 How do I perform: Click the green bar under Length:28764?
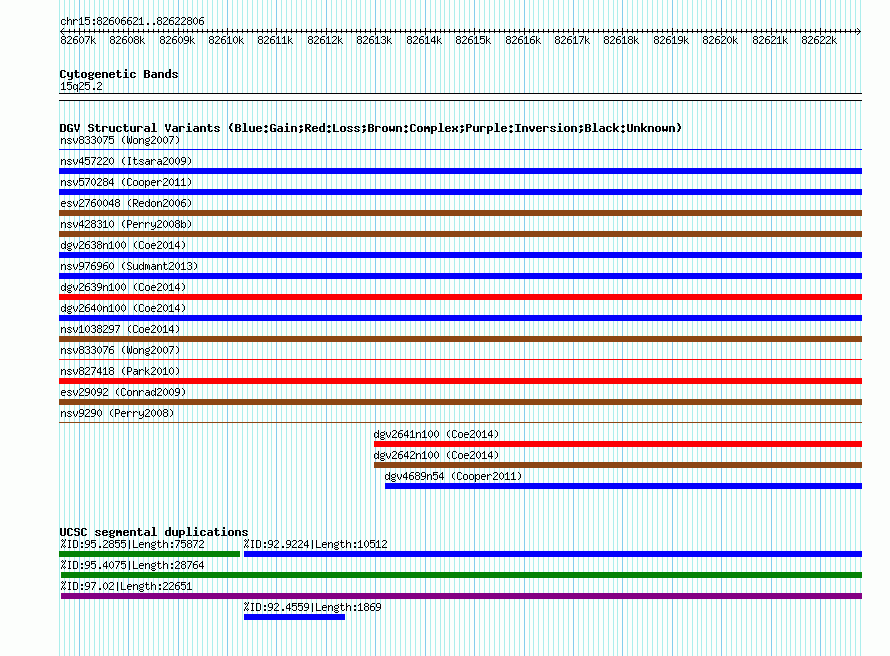pyautogui.click(x=461, y=575)
